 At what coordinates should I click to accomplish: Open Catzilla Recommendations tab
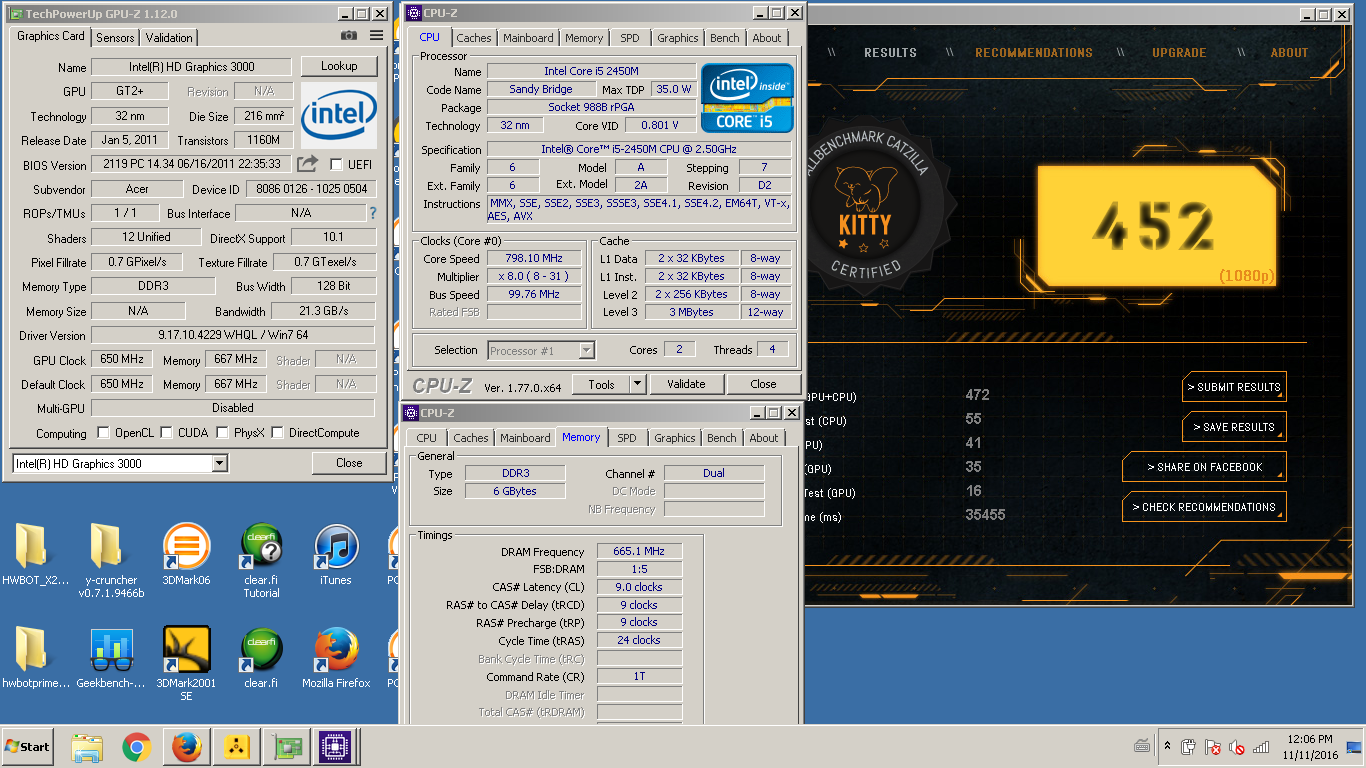[x=1033, y=53]
